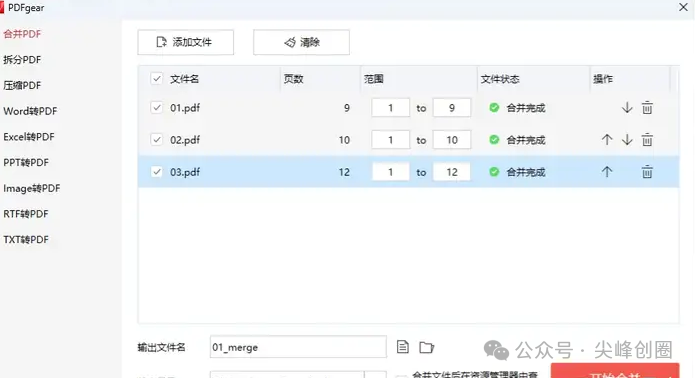Click green status icon for 02.pdf
This screenshot has height=378, width=695.
click(x=494, y=140)
